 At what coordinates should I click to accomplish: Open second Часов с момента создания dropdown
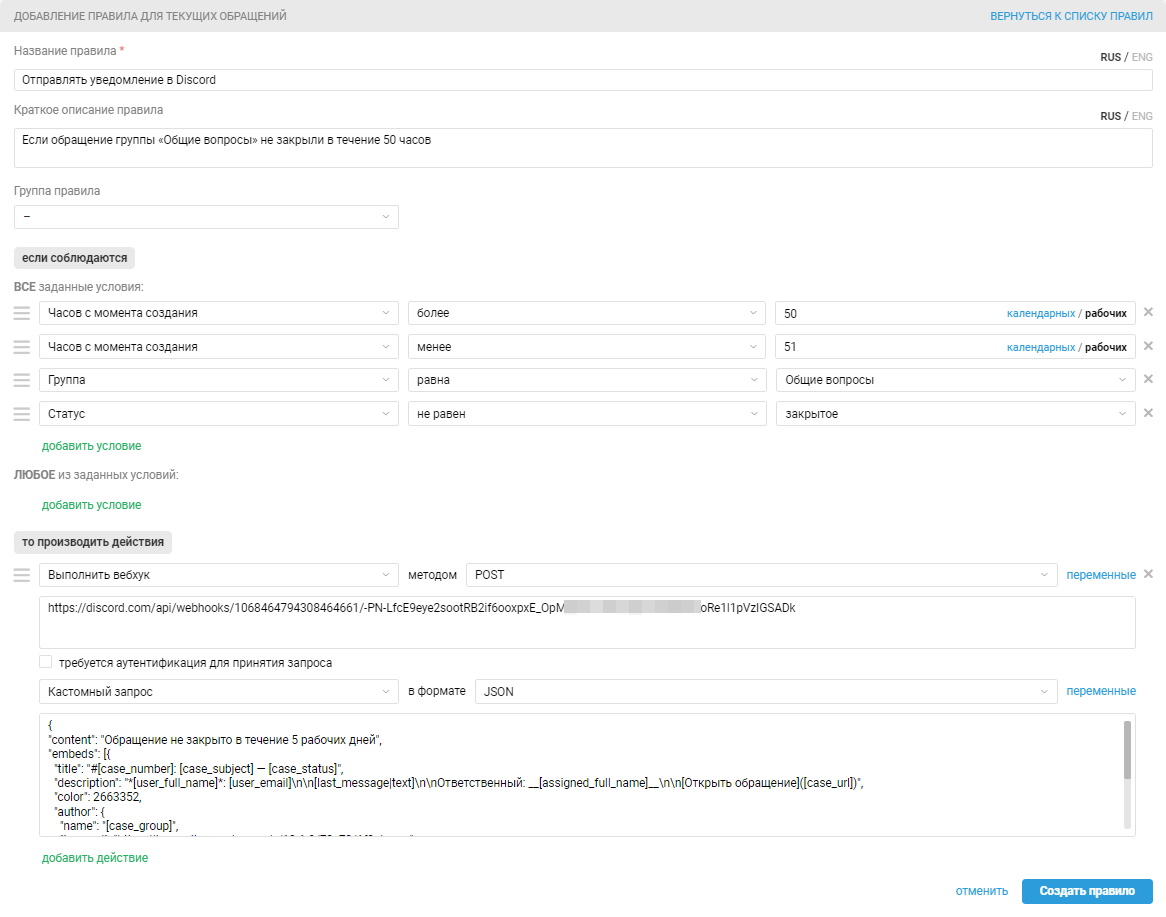pyautogui.click(x=219, y=347)
